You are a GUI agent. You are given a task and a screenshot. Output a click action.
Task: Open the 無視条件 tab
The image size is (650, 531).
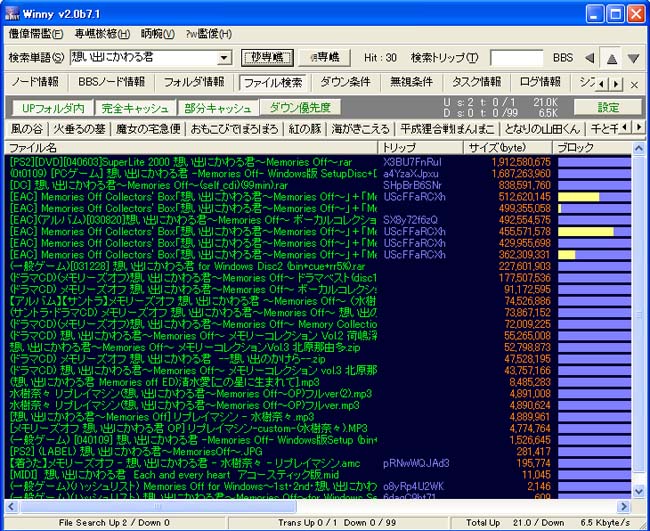(412, 82)
